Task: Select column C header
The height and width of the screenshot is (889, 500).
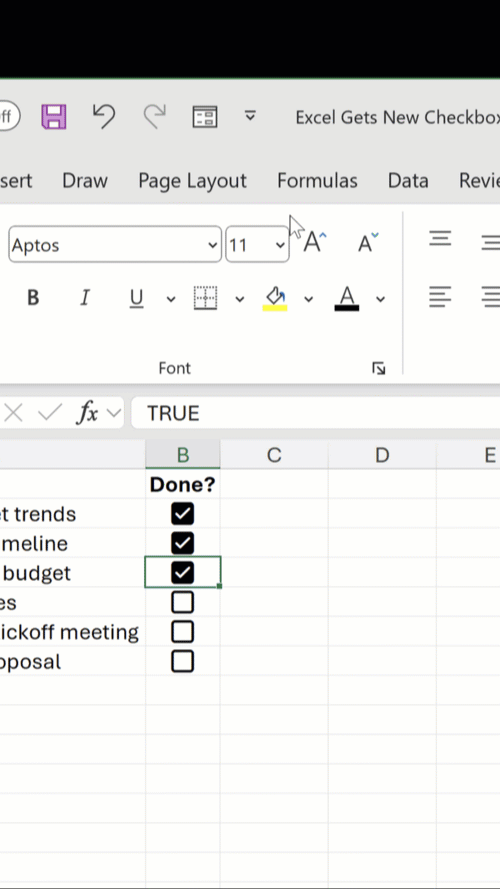Action: [x=274, y=455]
